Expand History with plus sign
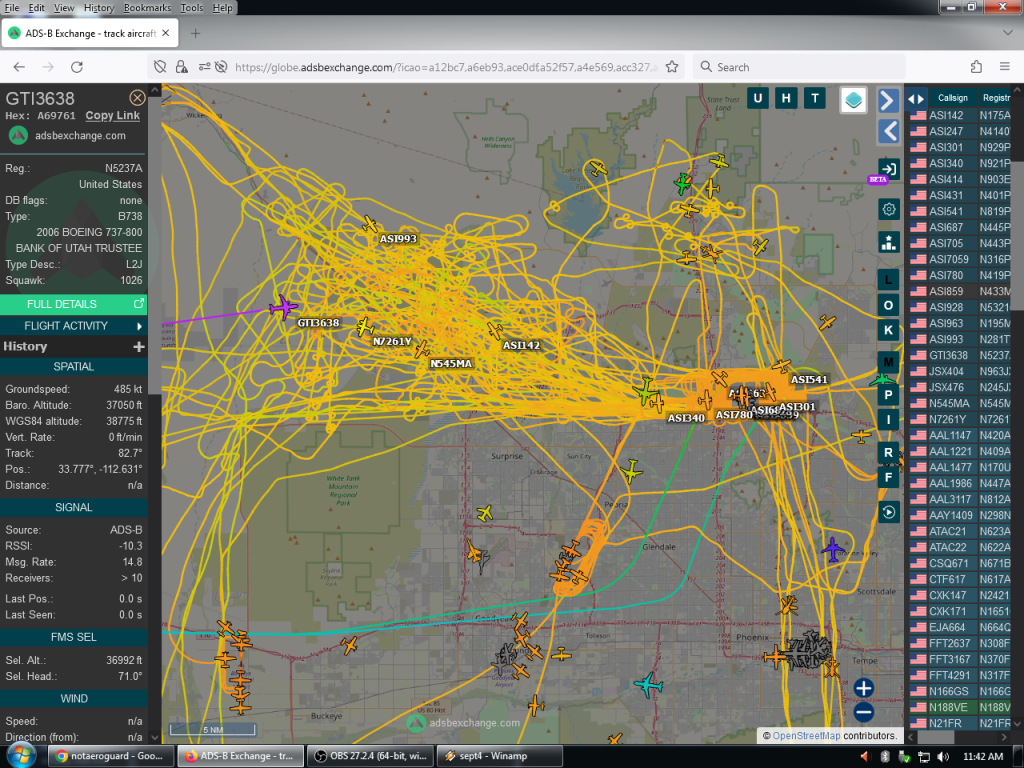The image size is (1024, 768). click(x=138, y=346)
